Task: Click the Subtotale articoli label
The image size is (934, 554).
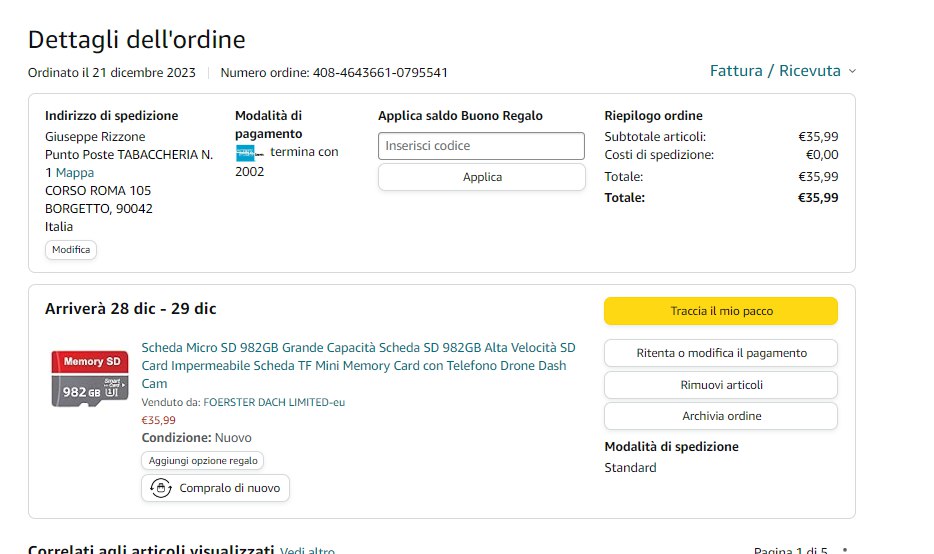Action: coord(655,136)
